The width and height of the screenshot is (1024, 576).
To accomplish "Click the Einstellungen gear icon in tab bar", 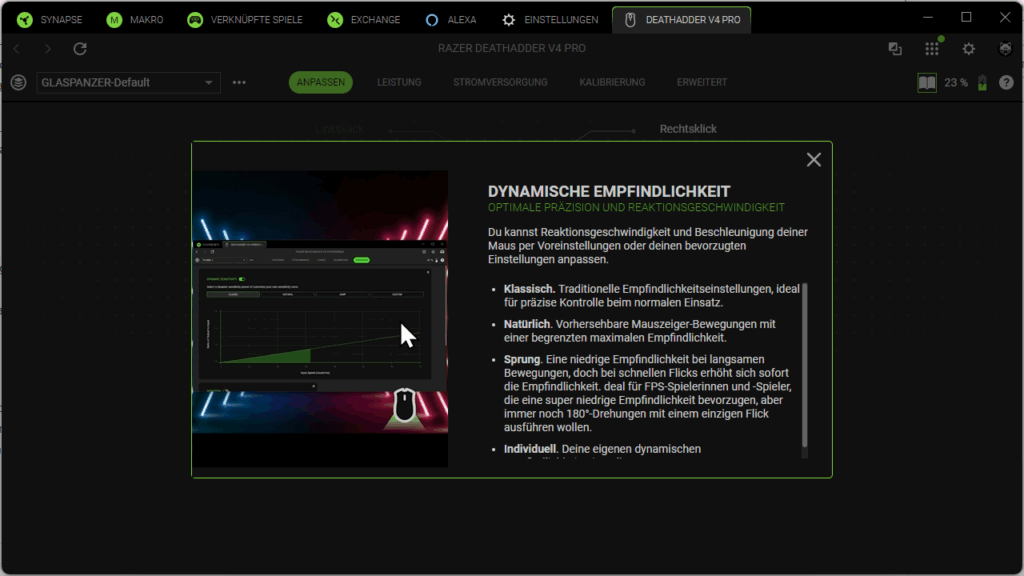I will coord(509,20).
